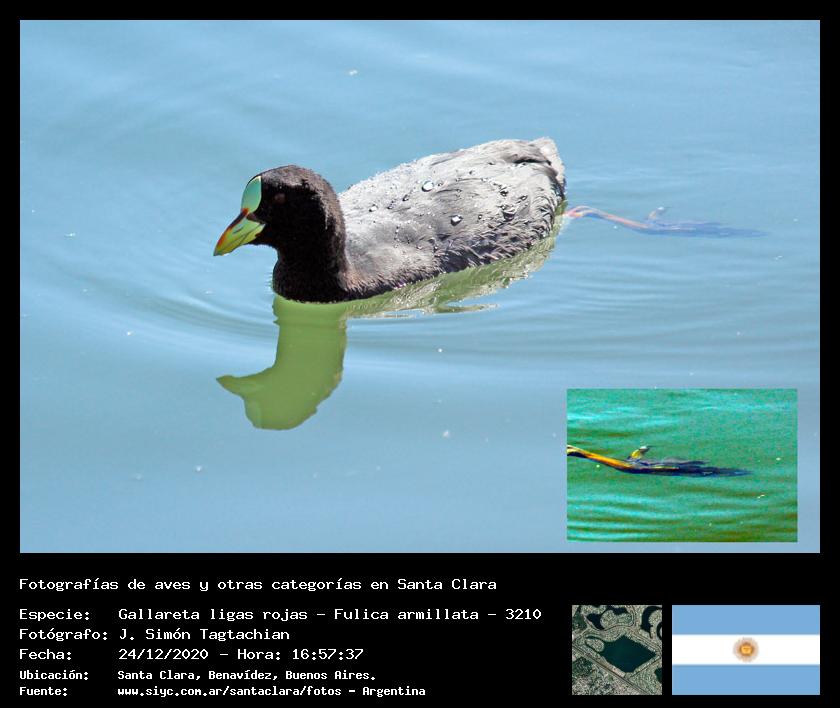Click the location Santa Clara, Benavídez, Buenos Aires

(x=246, y=675)
